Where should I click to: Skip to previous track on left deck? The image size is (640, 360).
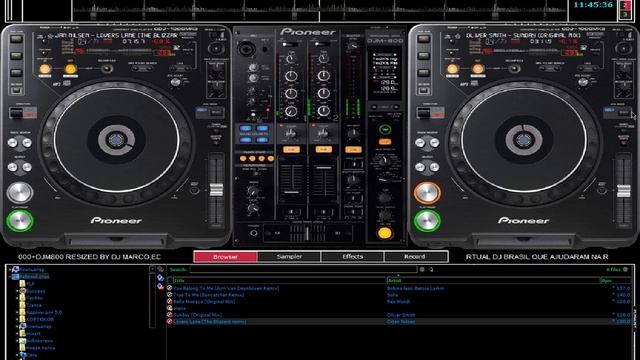[12, 142]
